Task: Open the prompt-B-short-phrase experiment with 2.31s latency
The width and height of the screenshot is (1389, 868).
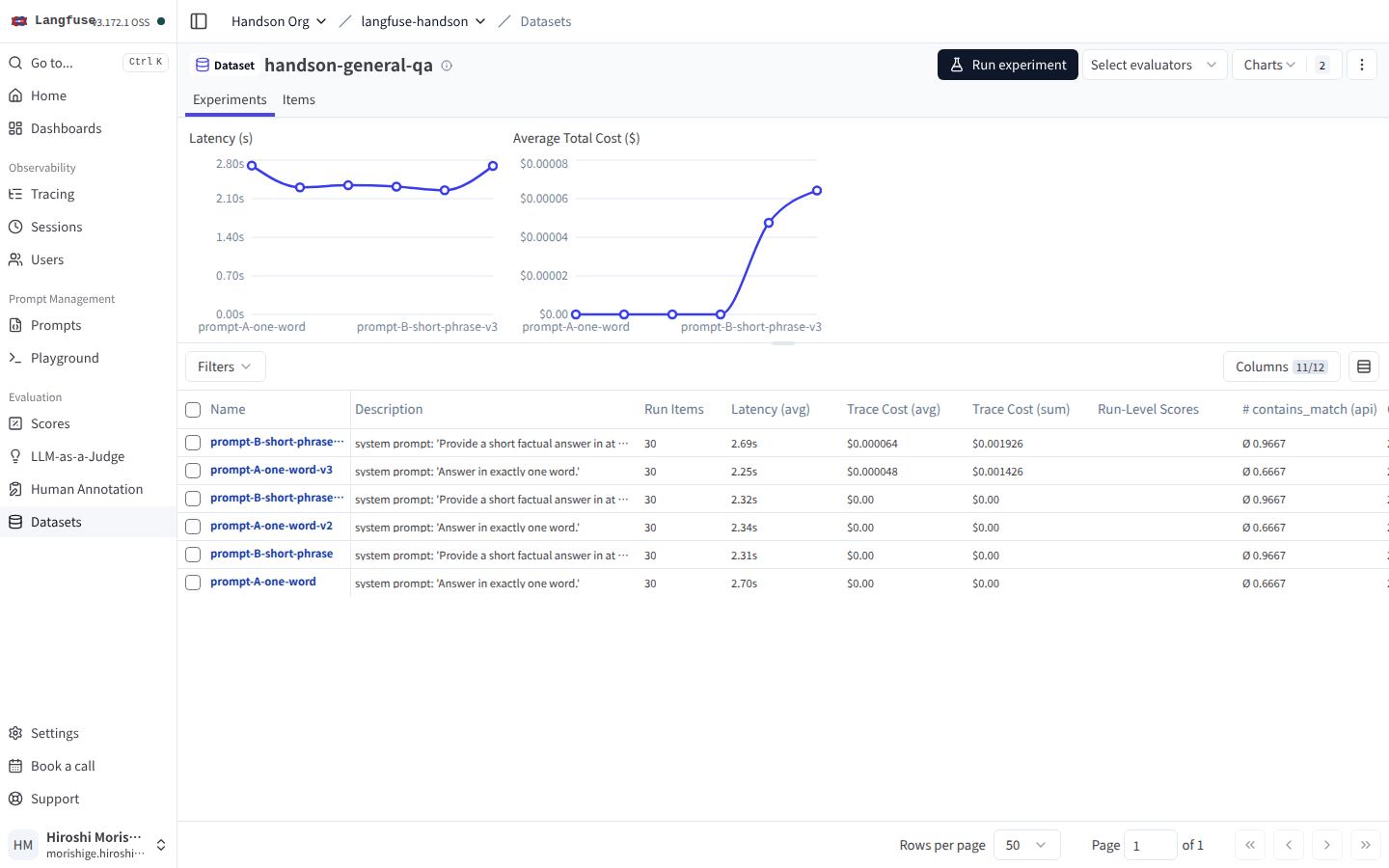Action: [271, 554]
